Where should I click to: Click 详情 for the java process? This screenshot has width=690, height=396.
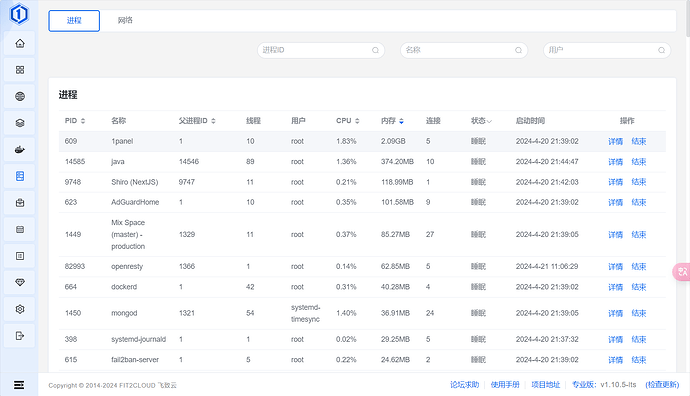615,162
